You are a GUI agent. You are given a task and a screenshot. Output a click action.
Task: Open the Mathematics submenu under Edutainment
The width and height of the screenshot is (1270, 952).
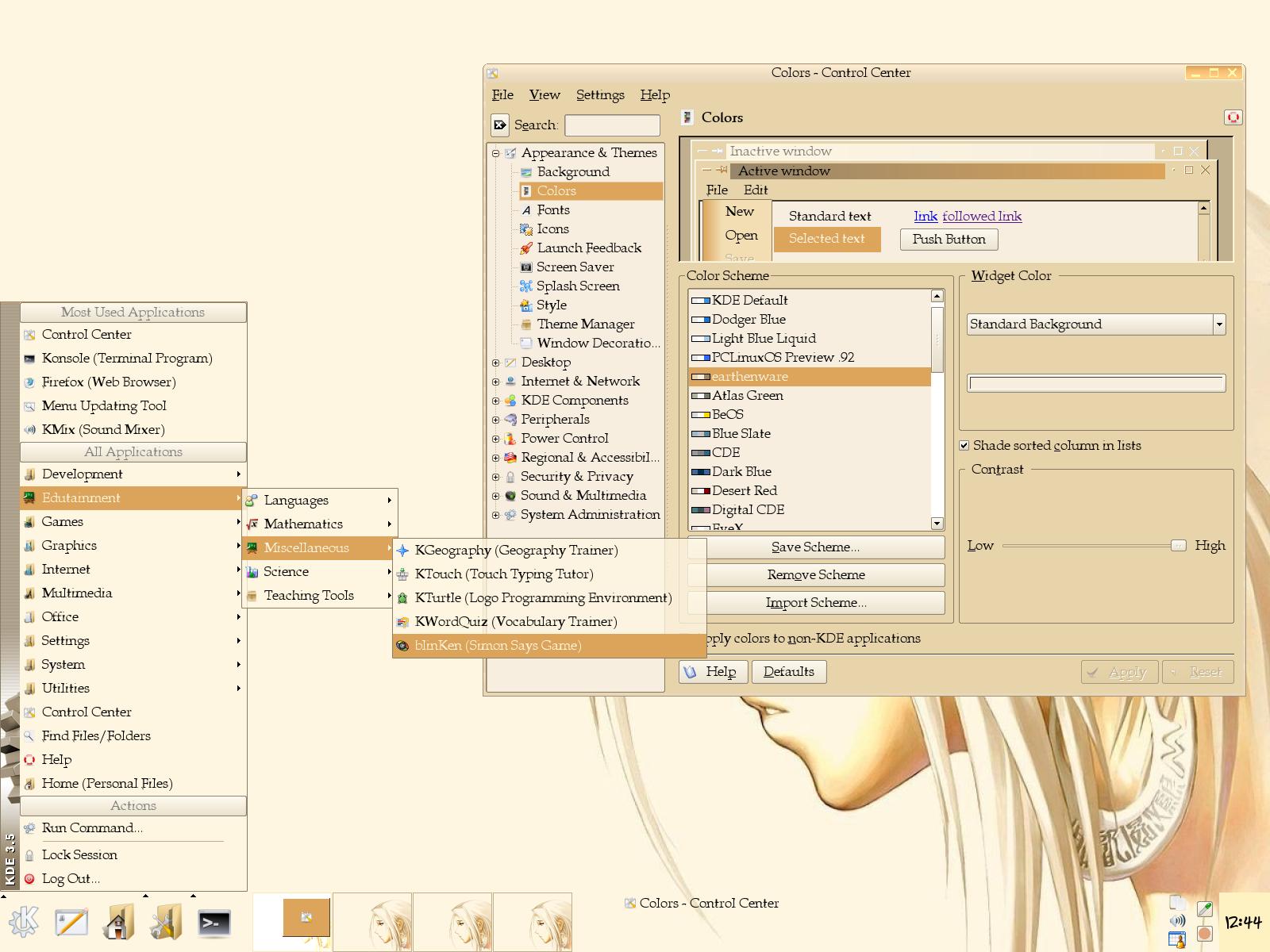[318, 524]
